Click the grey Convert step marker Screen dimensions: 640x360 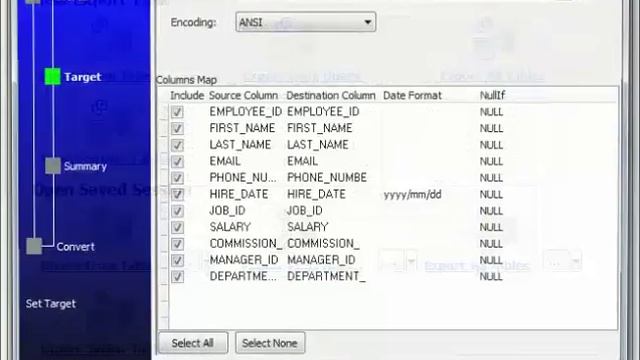tap(34, 246)
